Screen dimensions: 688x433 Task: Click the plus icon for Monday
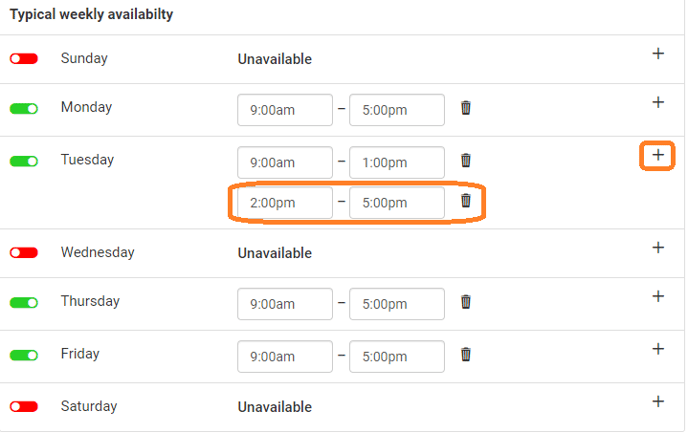[x=658, y=102]
